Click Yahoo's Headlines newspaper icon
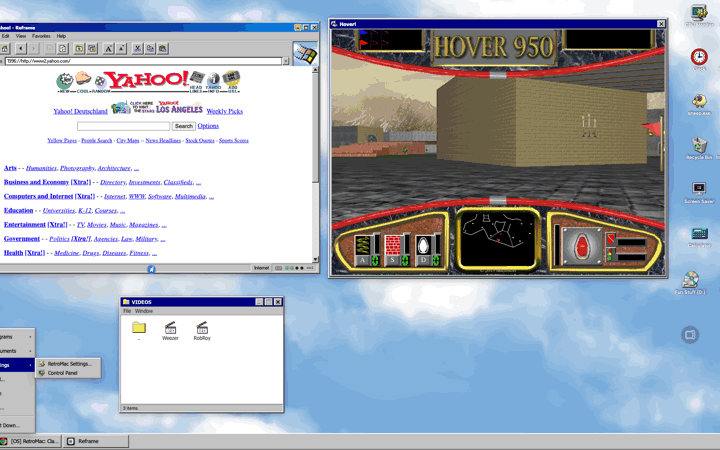Screen dimensions: 720x450 click(x=197, y=82)
